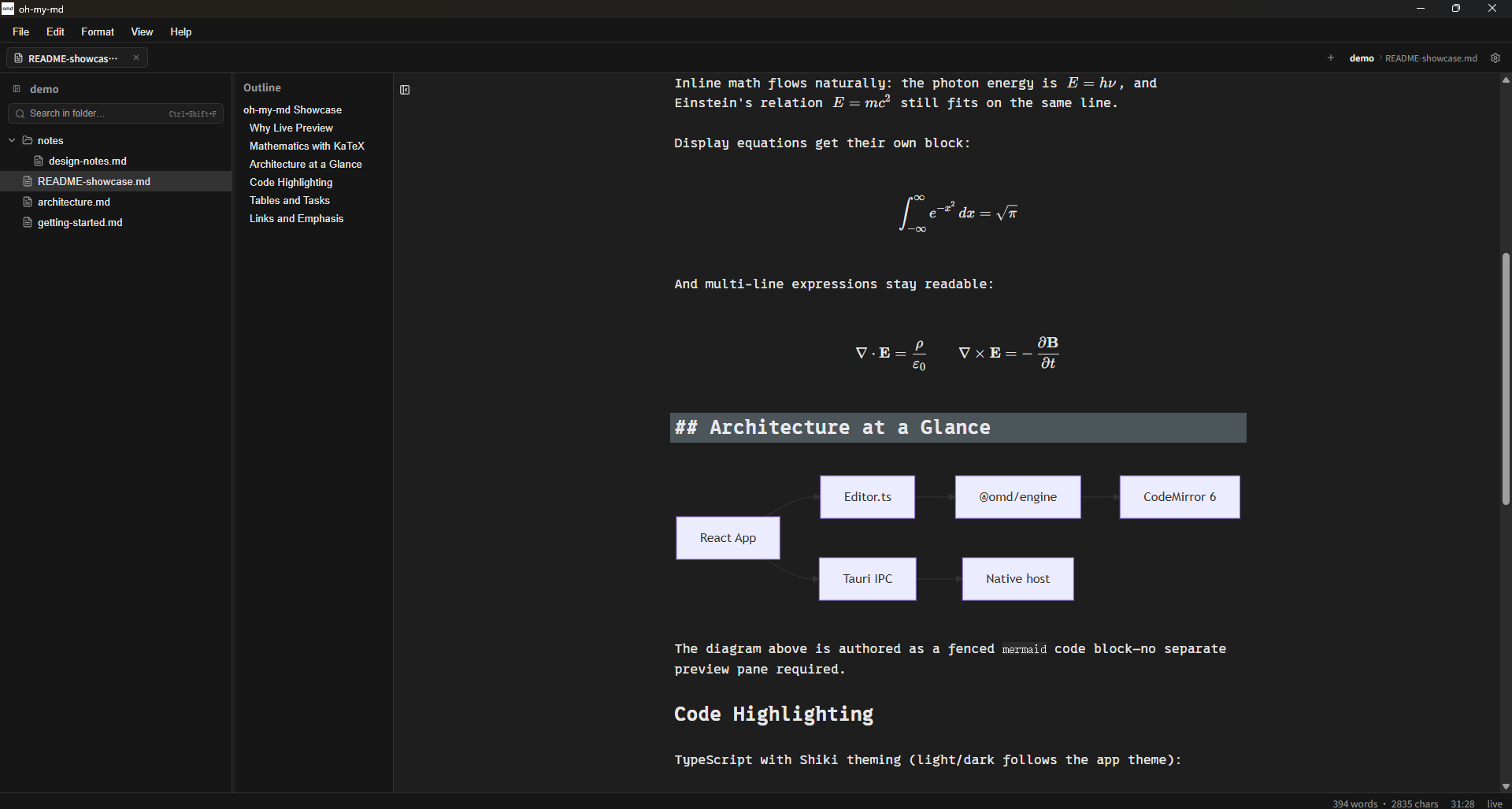Open the Edit menu
Screen dimensions: 1512x809
[55, 32]
